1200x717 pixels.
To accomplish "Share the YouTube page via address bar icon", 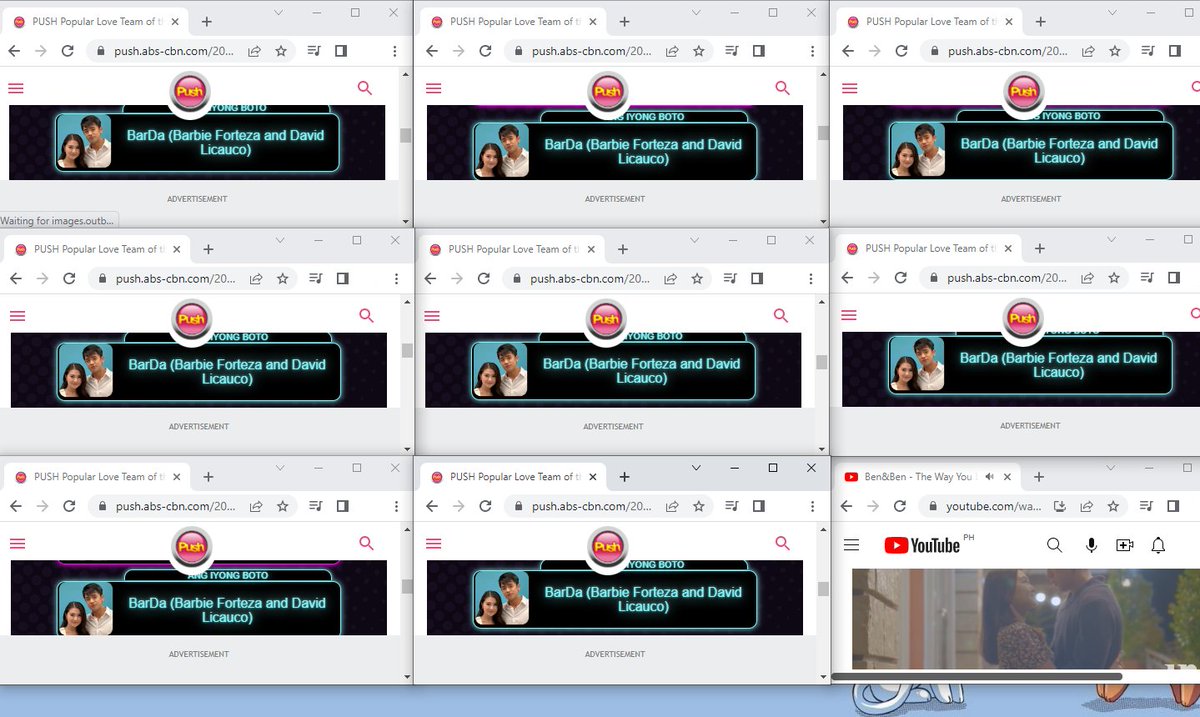I will (1086, 507).
